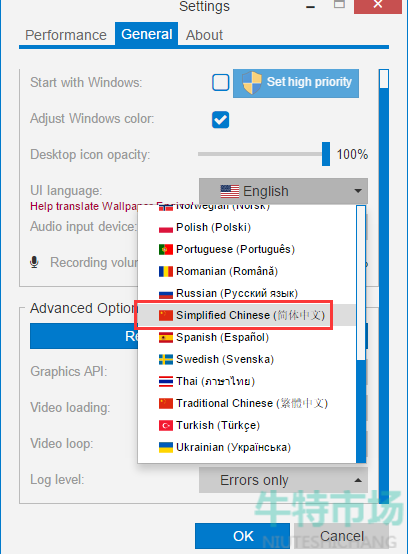Switch to the Performance tab
This screenshot has width=409, height=554.
click(66, 35)
